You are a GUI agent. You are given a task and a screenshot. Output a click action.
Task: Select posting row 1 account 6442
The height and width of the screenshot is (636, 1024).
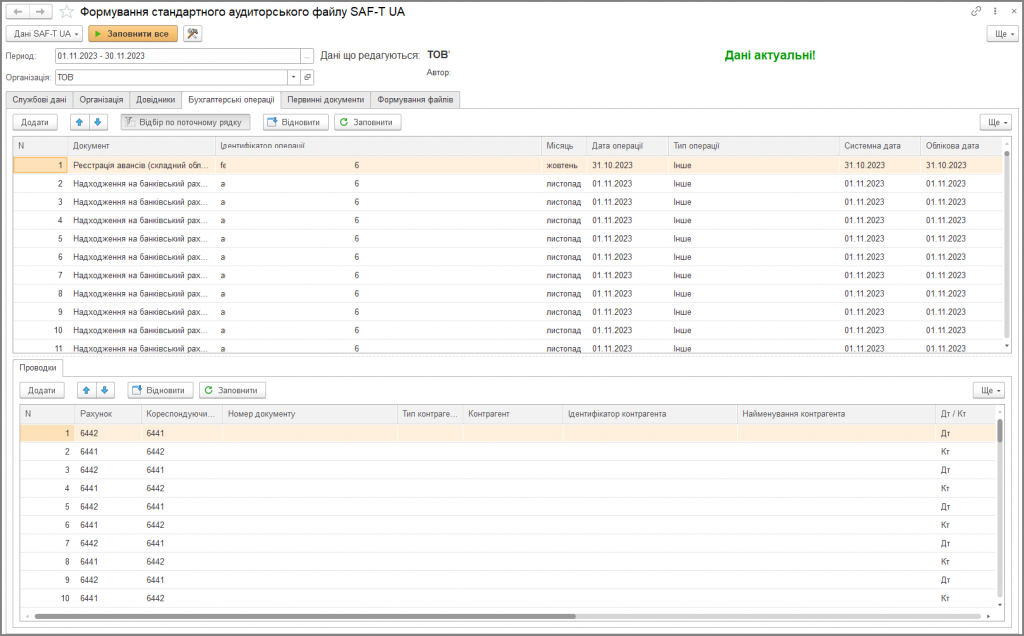tap(108, 433)
